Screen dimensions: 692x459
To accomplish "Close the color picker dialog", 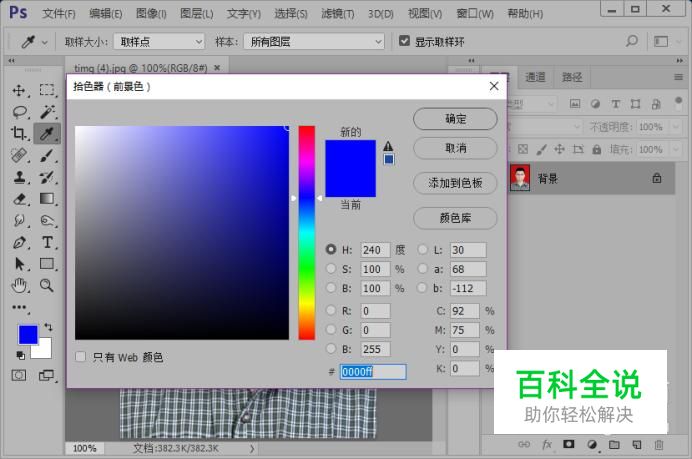I will click(x=494, y=86).
